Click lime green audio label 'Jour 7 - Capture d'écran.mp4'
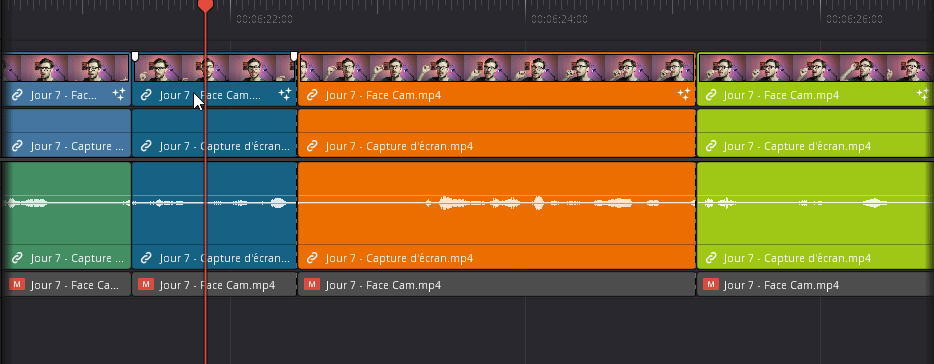 click(x=797, y=258)
